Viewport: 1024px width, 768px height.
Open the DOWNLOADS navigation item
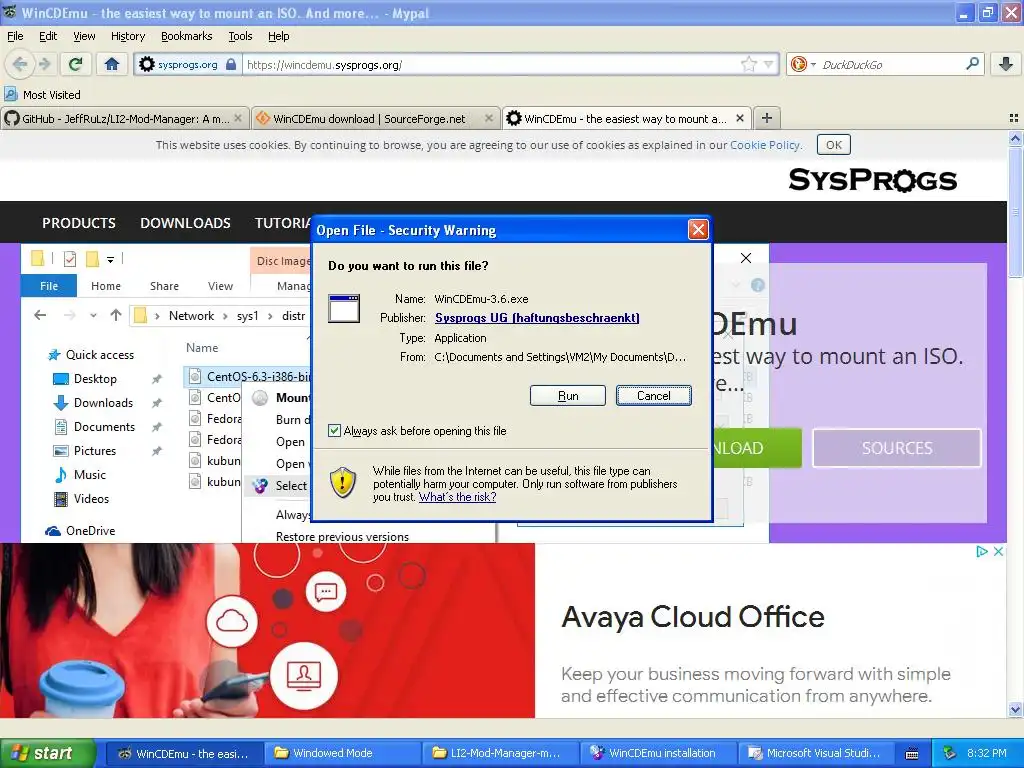coord(185,223)
